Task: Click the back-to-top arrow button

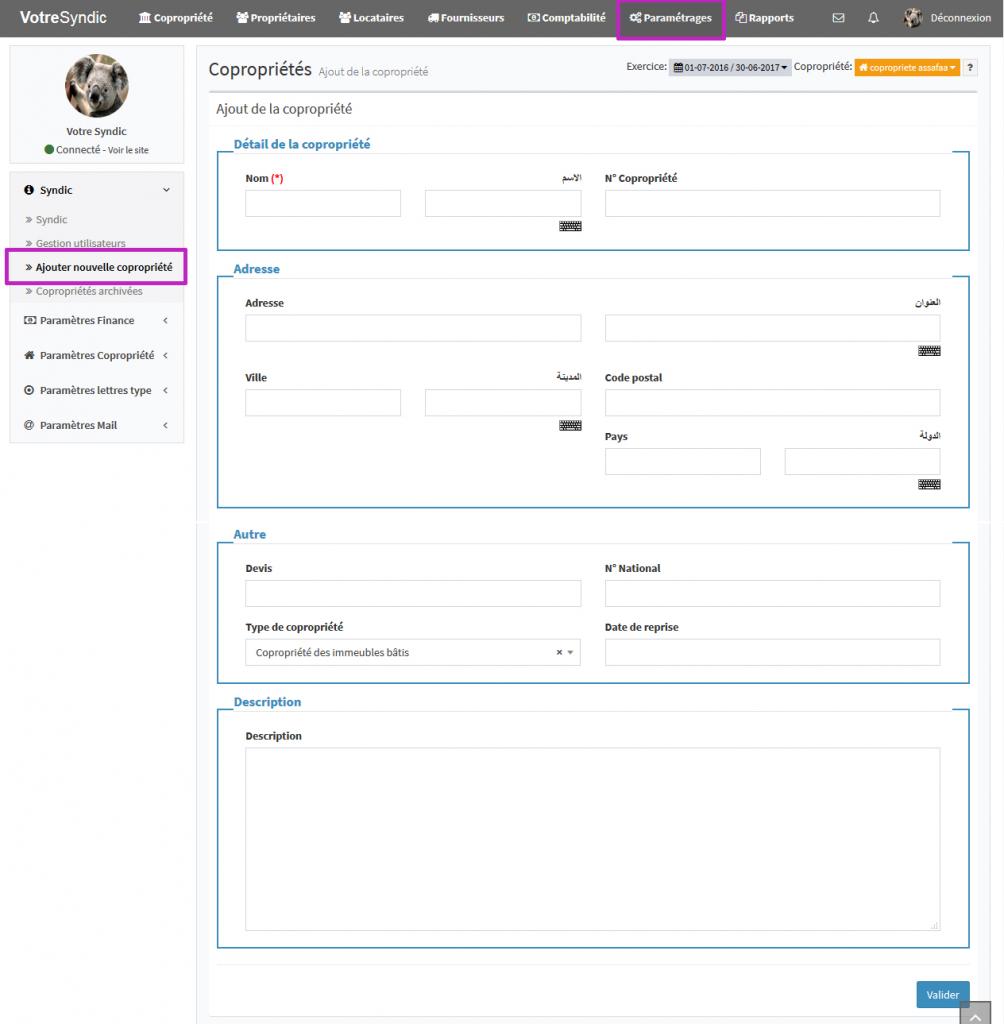Action: click(x=975, y=1014)
